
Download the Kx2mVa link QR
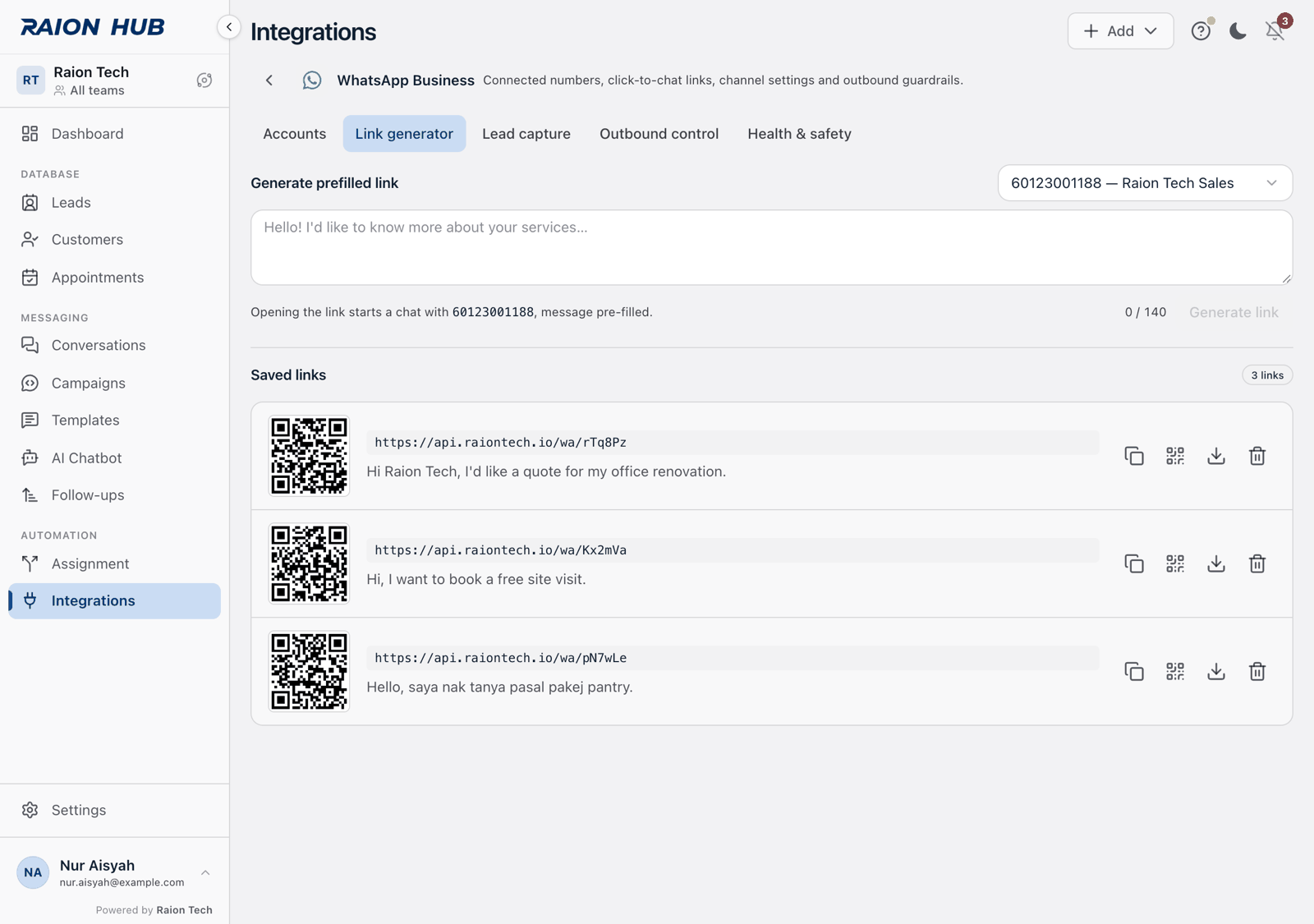click(x=1216, y=563)
